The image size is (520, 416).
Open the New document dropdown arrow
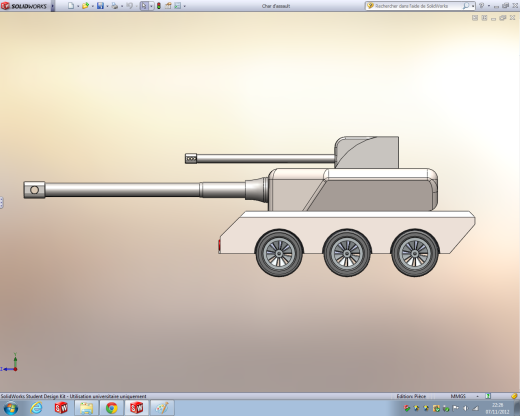[x=78, y=6]
